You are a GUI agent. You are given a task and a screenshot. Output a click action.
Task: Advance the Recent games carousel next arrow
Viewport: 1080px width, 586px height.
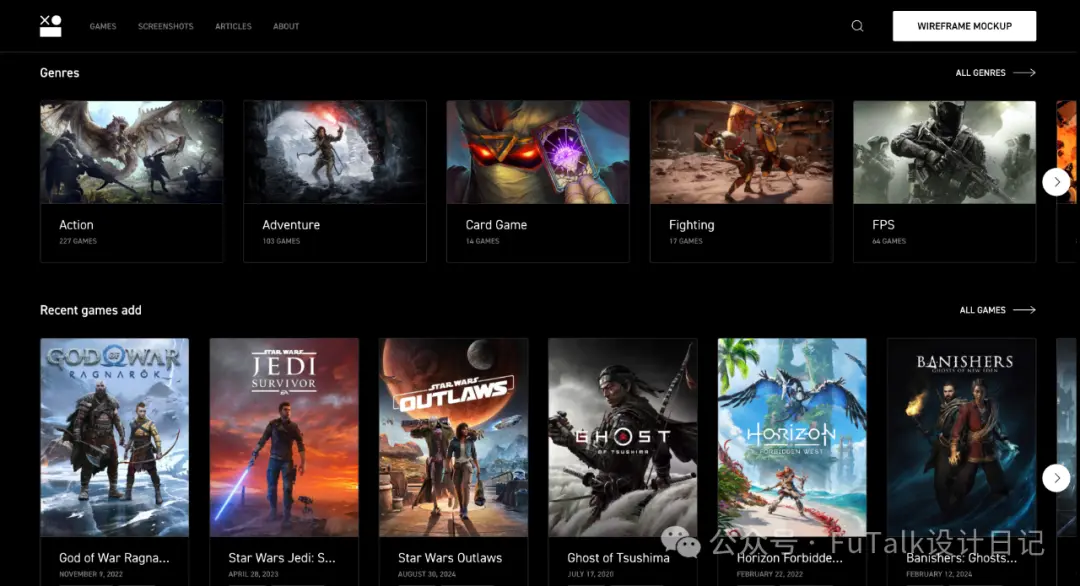click(1056, 478)
